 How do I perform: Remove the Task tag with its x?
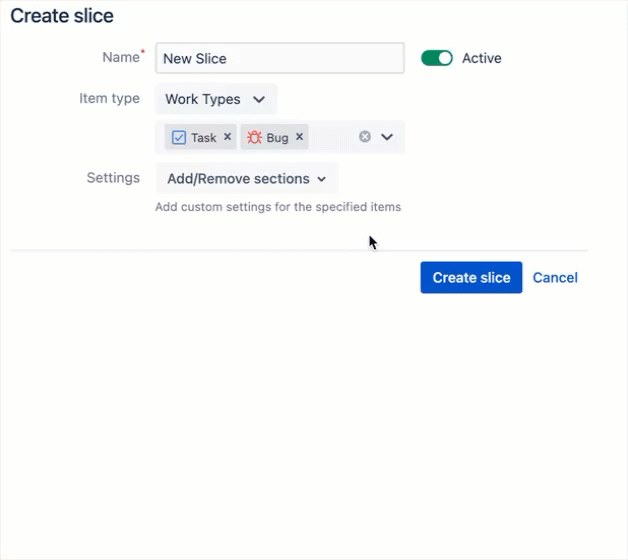pyautogui.click(x=227, y=137)
